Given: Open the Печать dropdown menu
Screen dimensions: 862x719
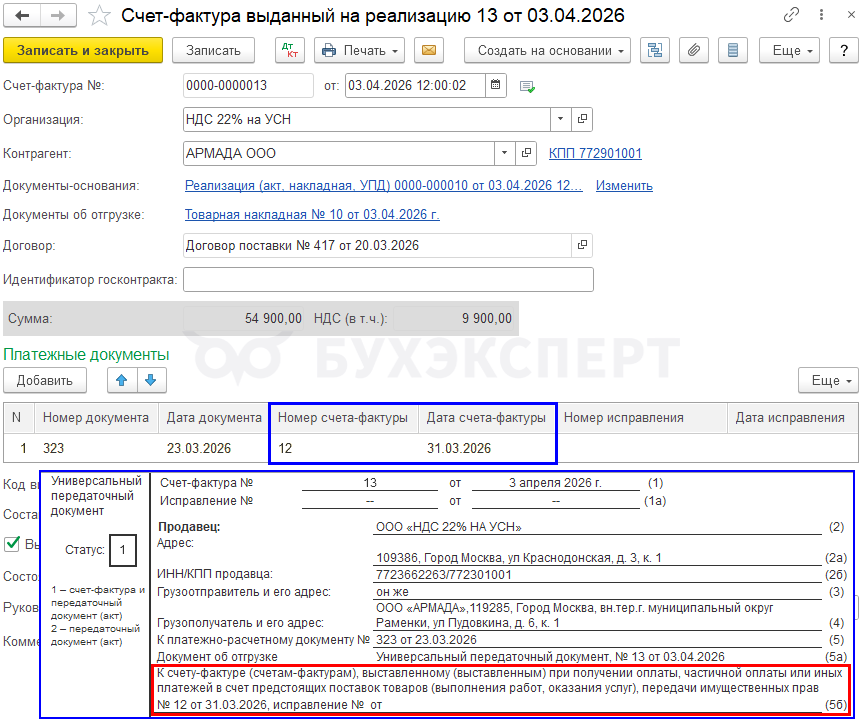Looking at the screenshot, I should click(x=359, y=50).
